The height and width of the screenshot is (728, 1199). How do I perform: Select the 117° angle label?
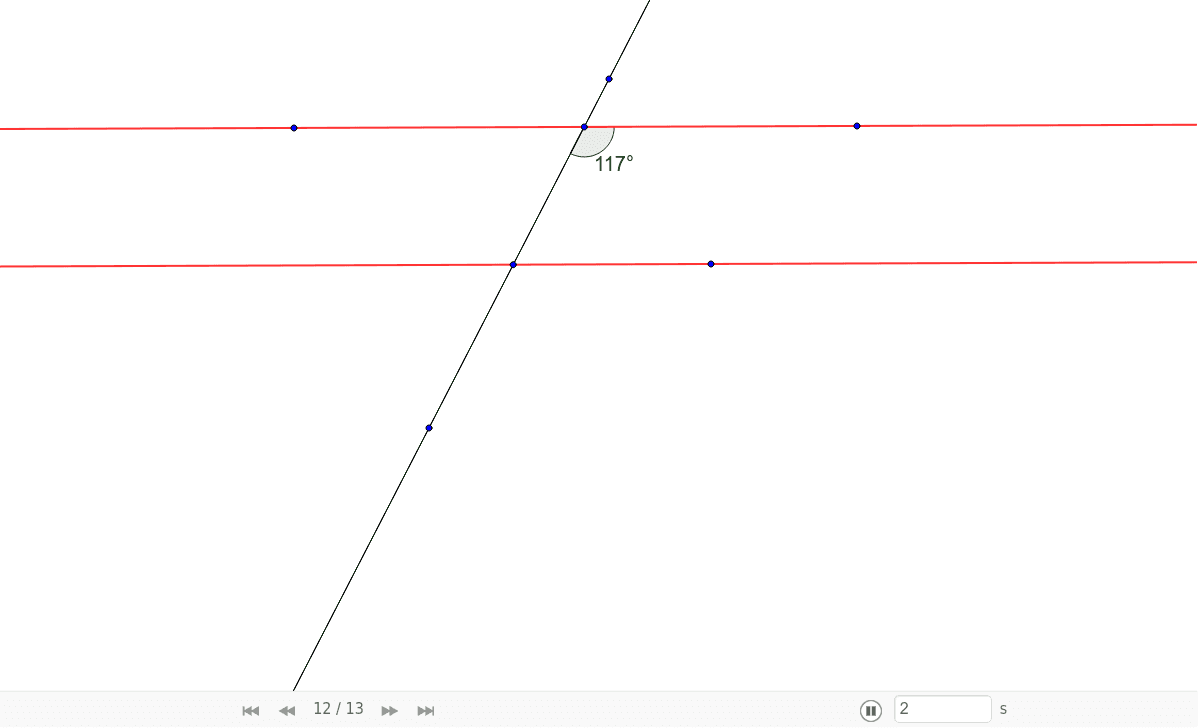[613, 165]
